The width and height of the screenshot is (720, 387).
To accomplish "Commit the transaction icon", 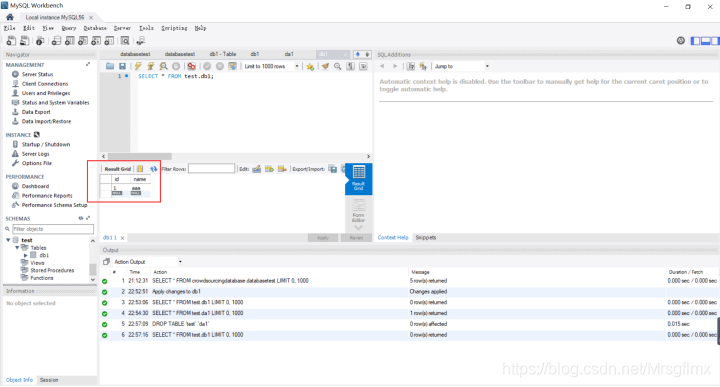I will pyautogui.click(x=207, y=66).
